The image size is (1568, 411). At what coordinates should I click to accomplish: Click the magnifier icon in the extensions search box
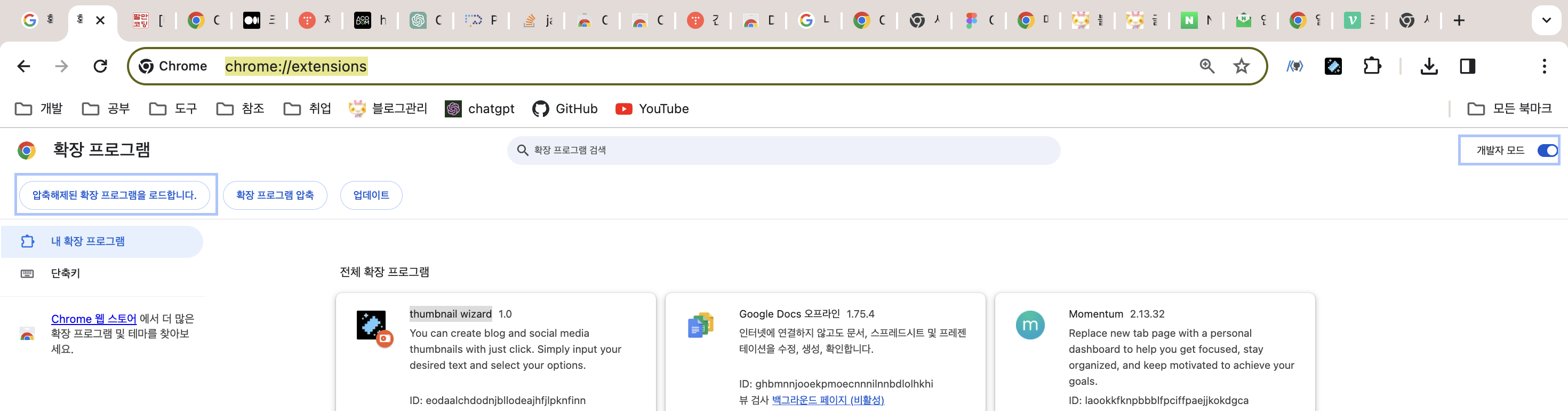click(522, 151)
